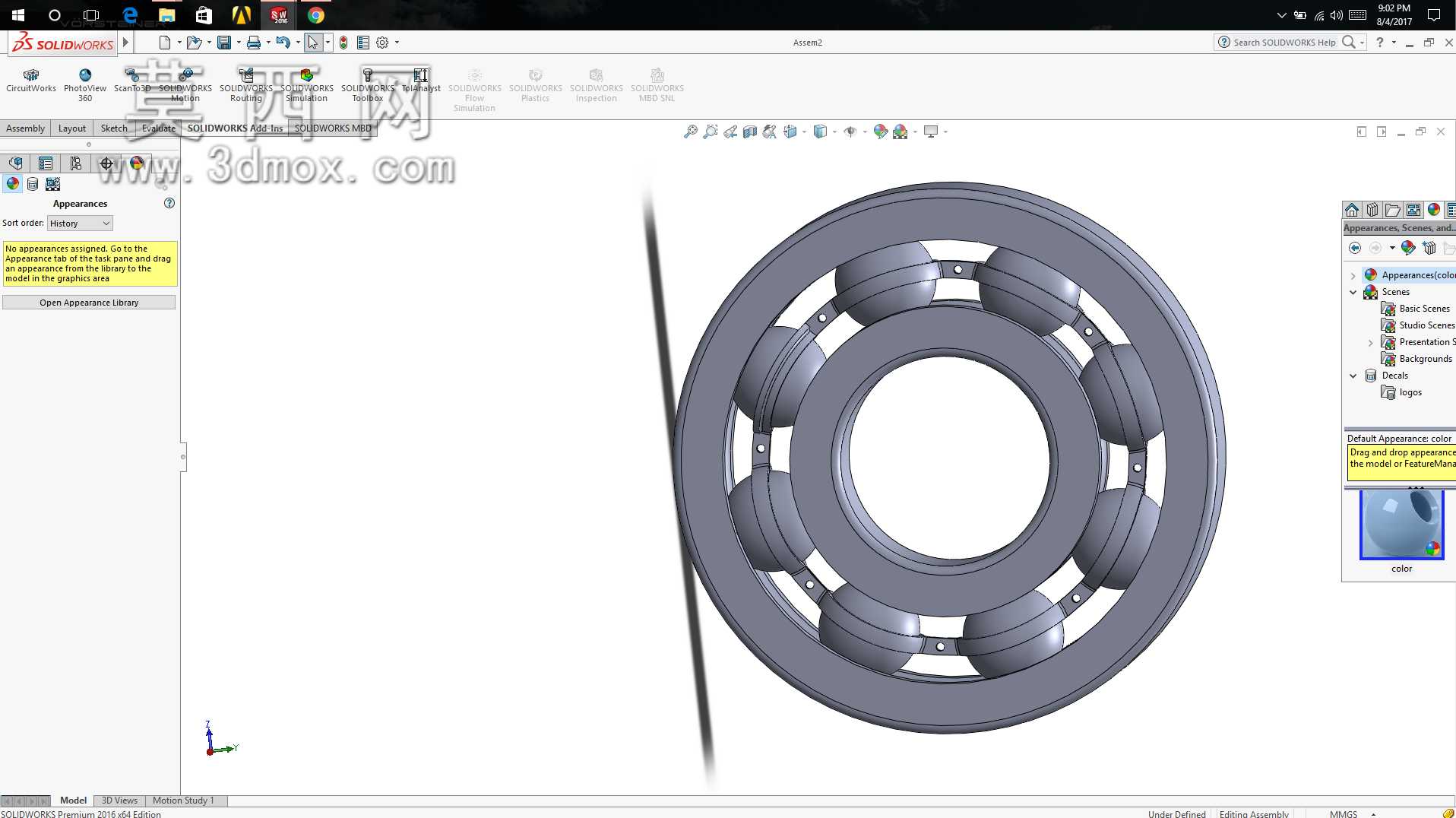Click Open Appearance Library button

[x=89, y=303]
